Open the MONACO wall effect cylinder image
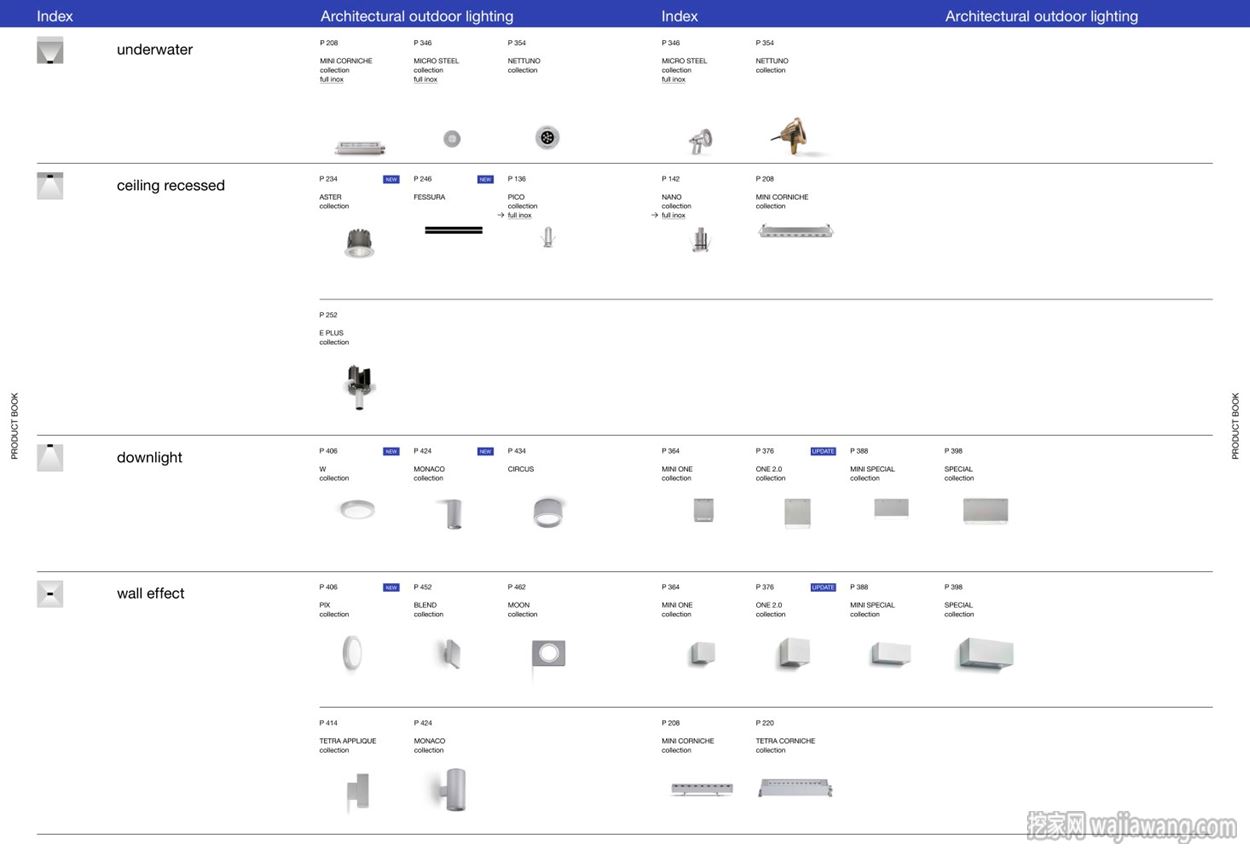The height and width of the screenshot is (853, 1250). (455, 790)
